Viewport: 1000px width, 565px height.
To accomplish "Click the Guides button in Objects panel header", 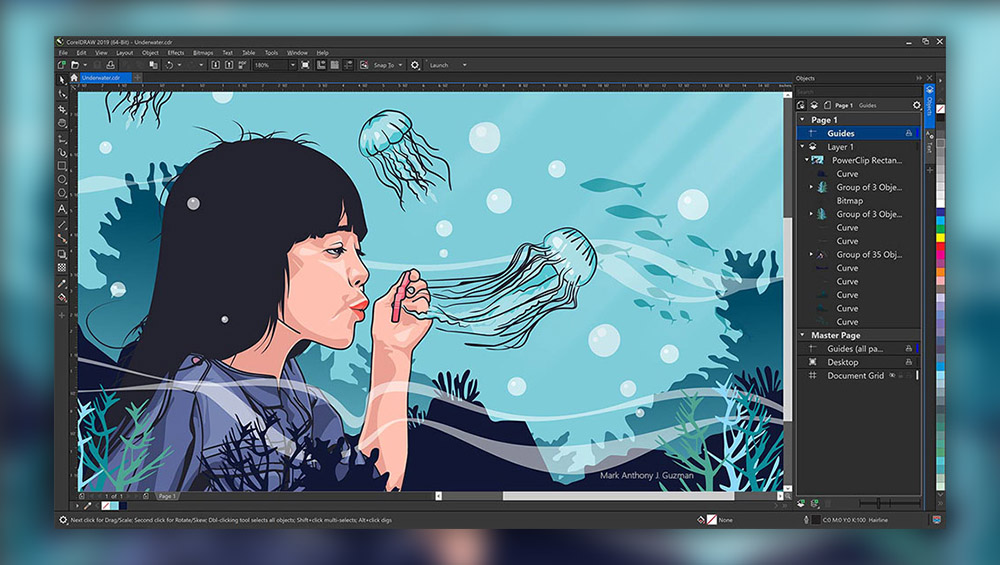I will coord(867,105).
